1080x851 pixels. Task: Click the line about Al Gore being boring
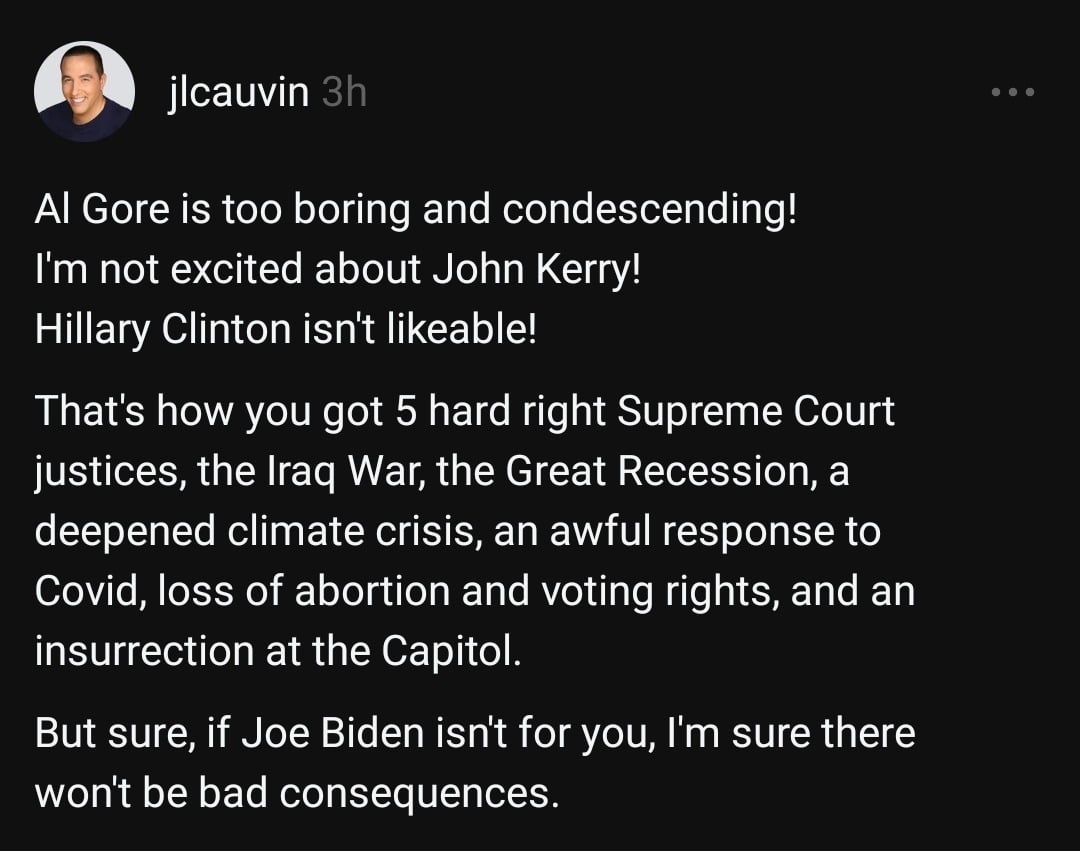[415, 210]
